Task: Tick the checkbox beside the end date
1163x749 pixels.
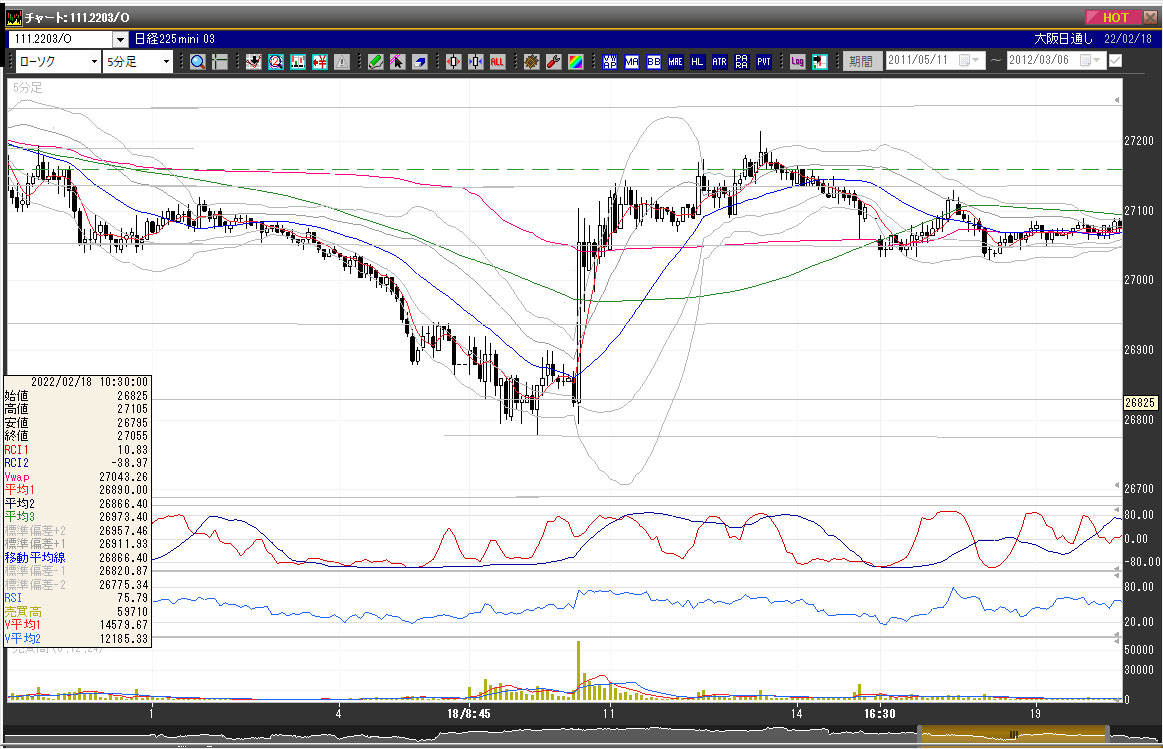Action: click(x=1115, y=61)
